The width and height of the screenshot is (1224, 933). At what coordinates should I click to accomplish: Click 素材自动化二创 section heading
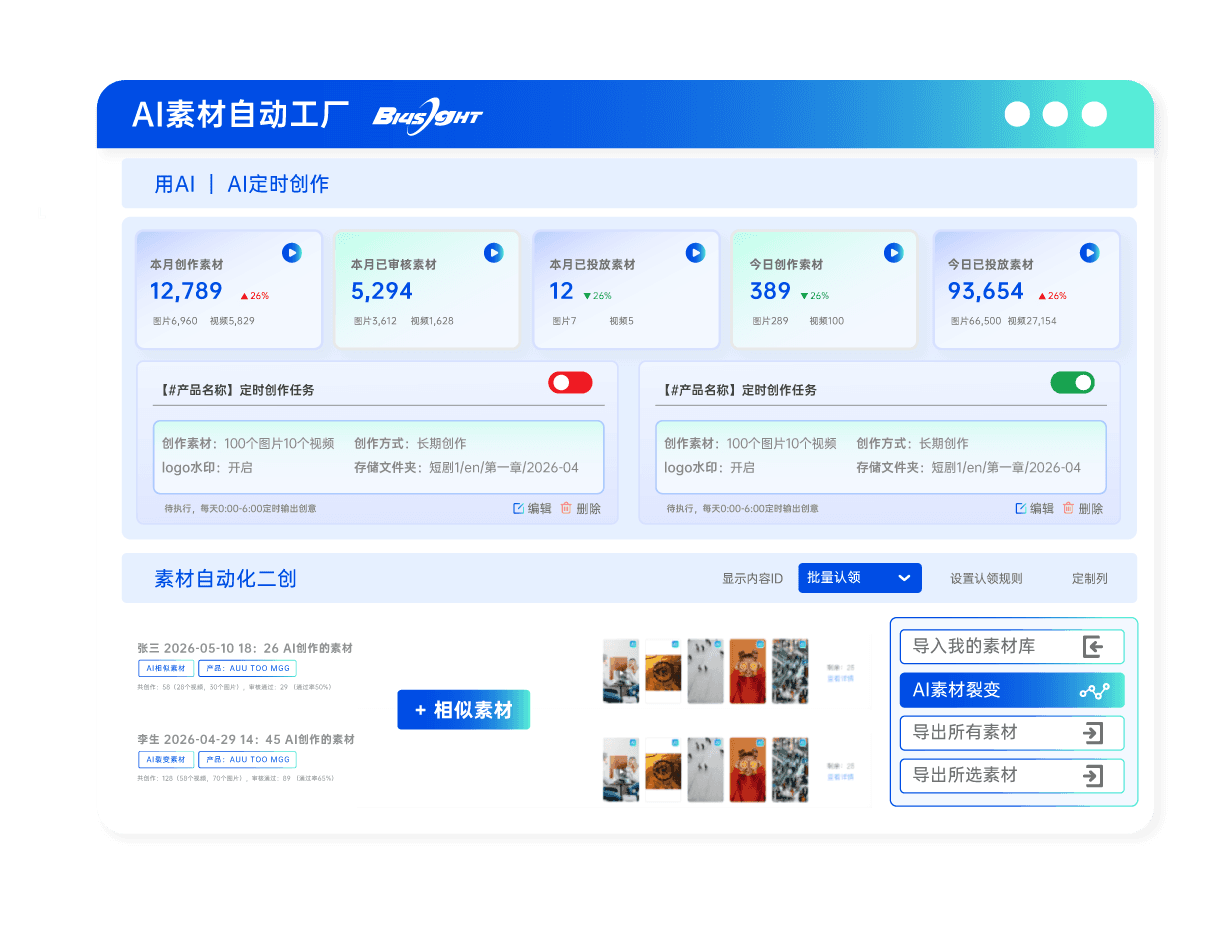click(225, 578)
